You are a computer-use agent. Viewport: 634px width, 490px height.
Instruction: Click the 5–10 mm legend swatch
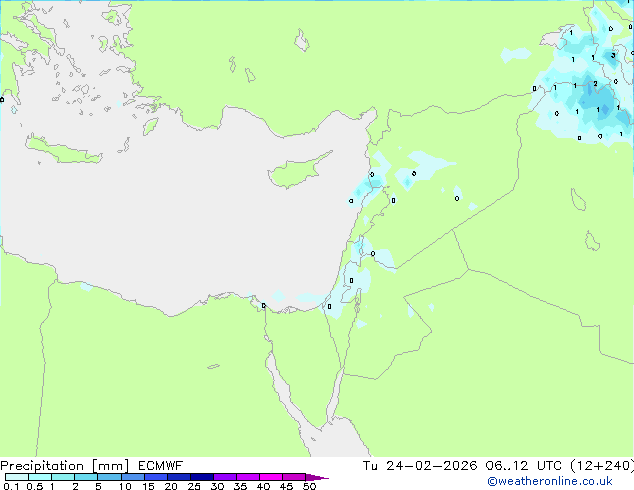(109, 477)
